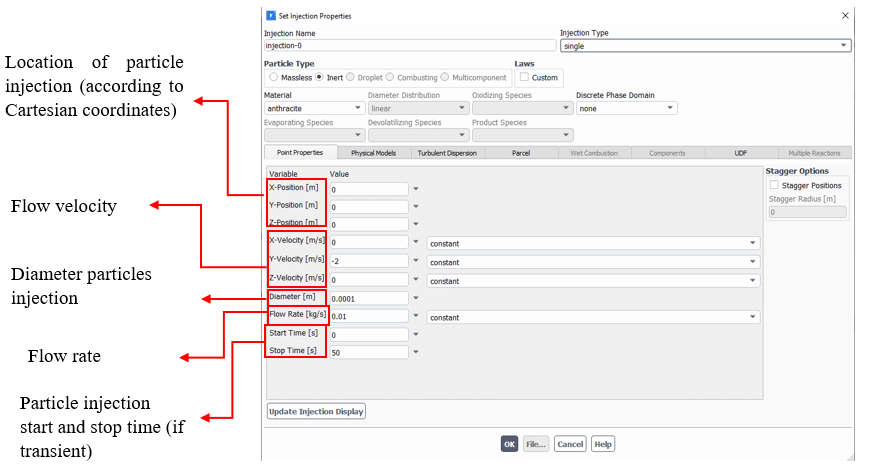
Task: Select the Inert particle type option
Action: click(x=320, y=77)
